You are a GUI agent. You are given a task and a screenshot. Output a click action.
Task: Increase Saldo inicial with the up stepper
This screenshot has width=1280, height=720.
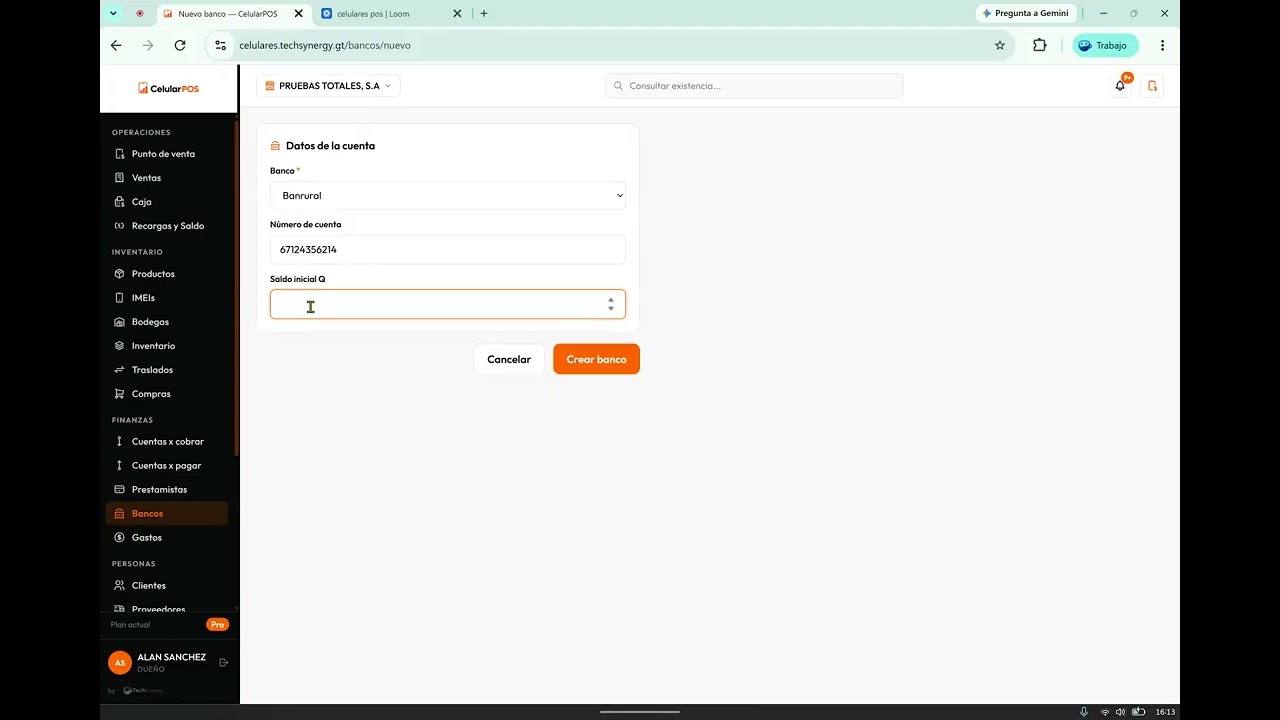(611, 299)
